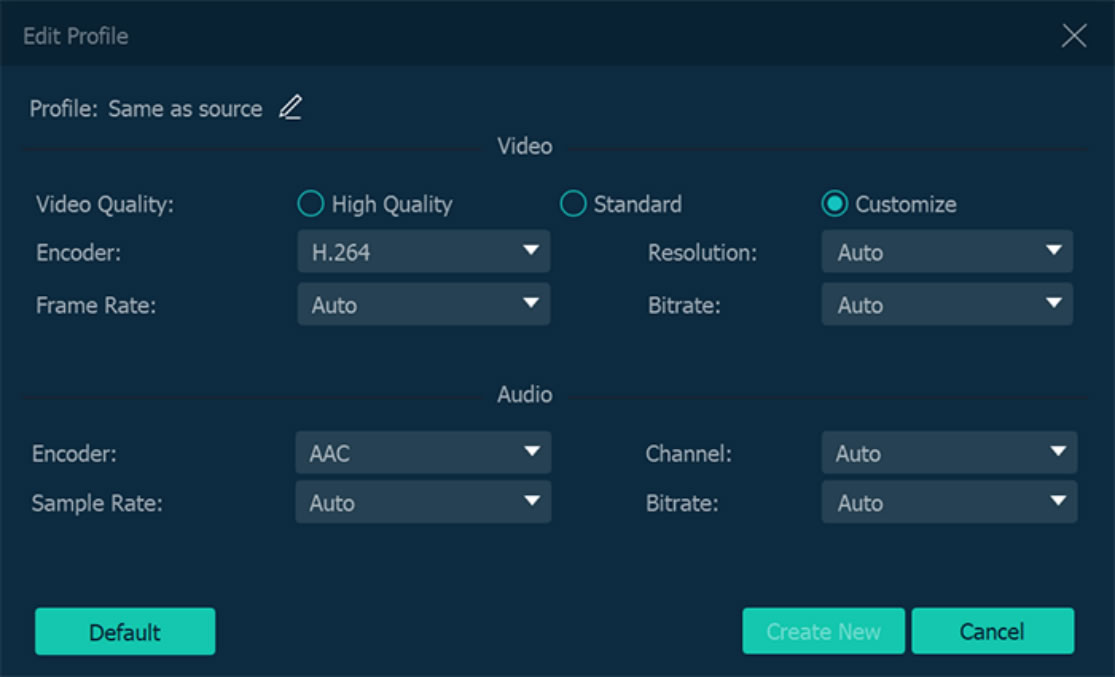1115x677 pixels.
Task: Open the video Encoder dropdown showing H.264
Action: click(424, 252)
